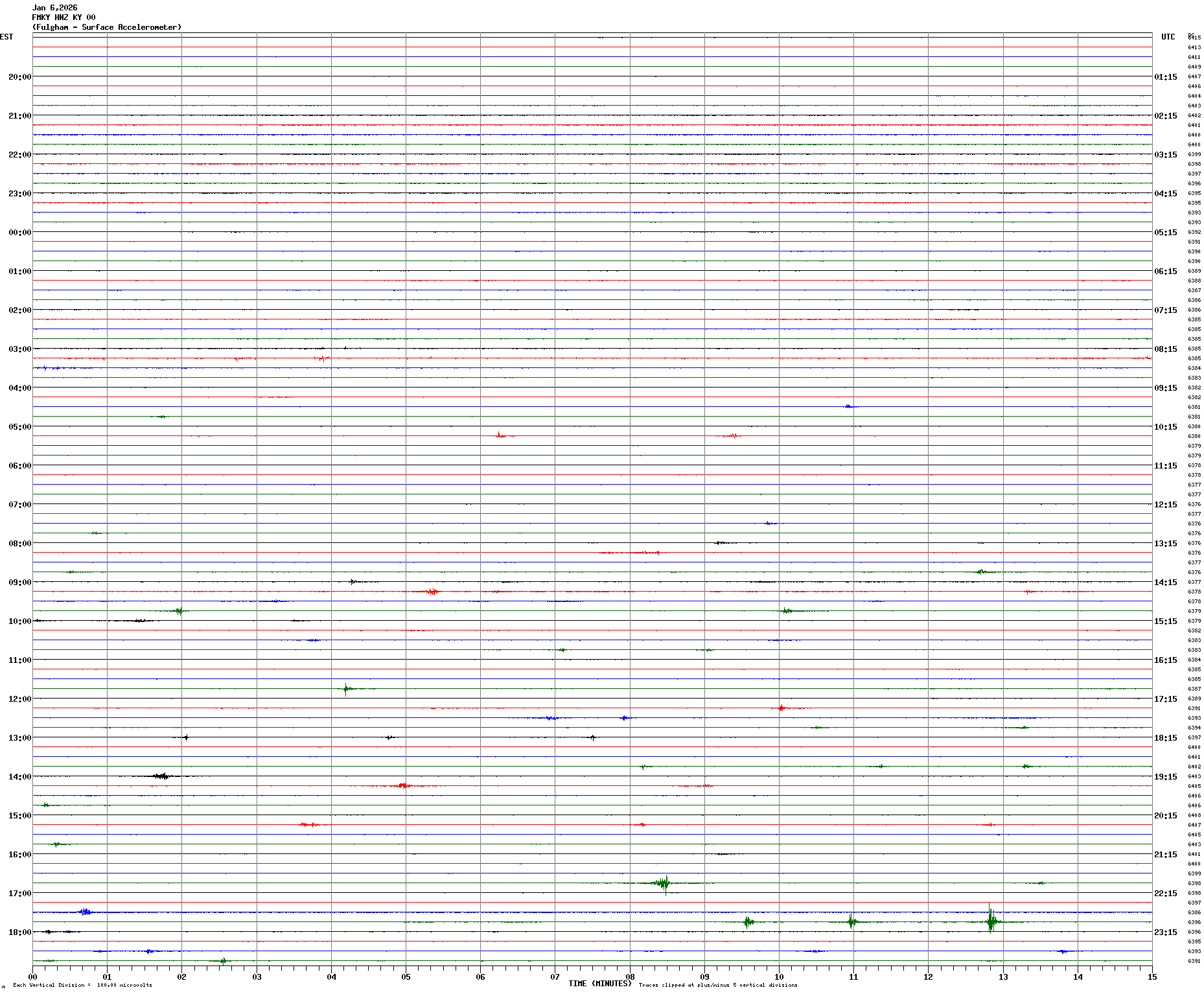Click the FMKY HNZ KY 00 station label

tap(64, 17)
